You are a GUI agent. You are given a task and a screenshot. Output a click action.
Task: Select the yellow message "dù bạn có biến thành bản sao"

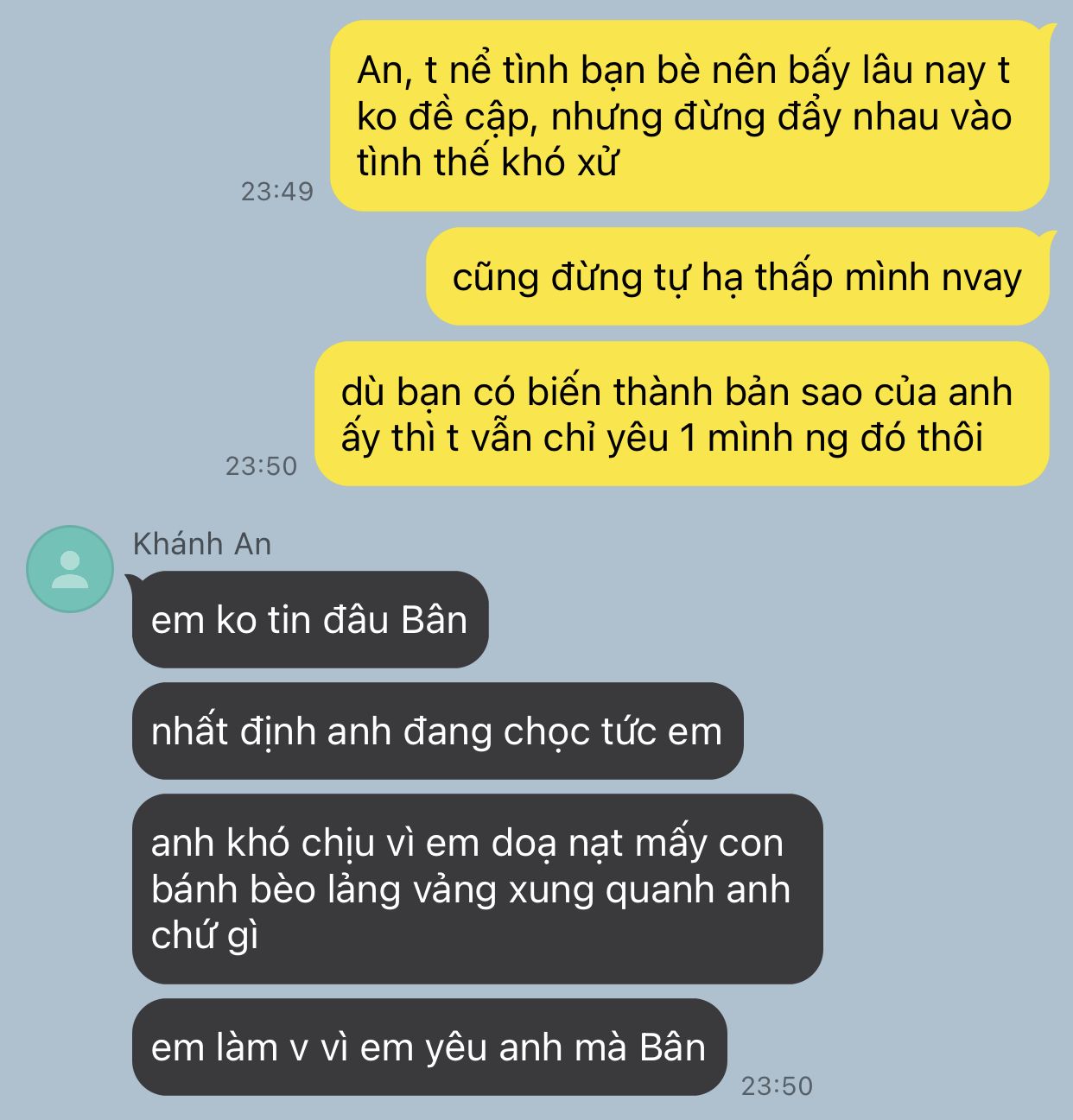click(x=683, y=414)
